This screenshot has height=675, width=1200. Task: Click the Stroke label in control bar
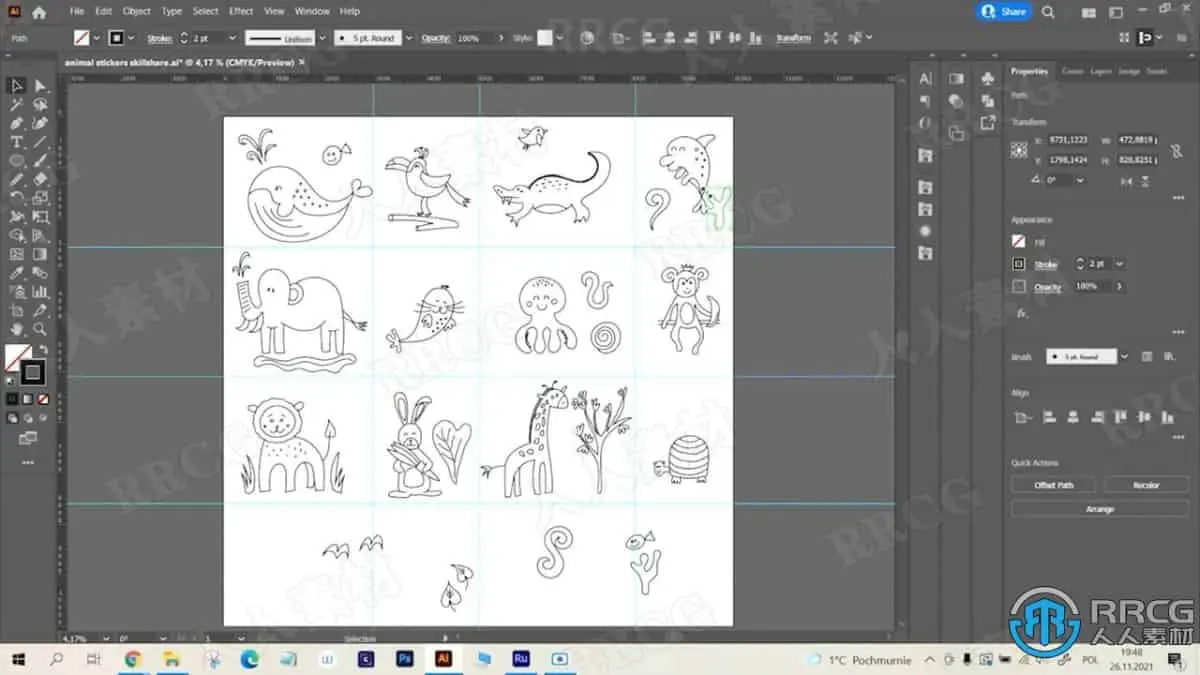point(160,38)
